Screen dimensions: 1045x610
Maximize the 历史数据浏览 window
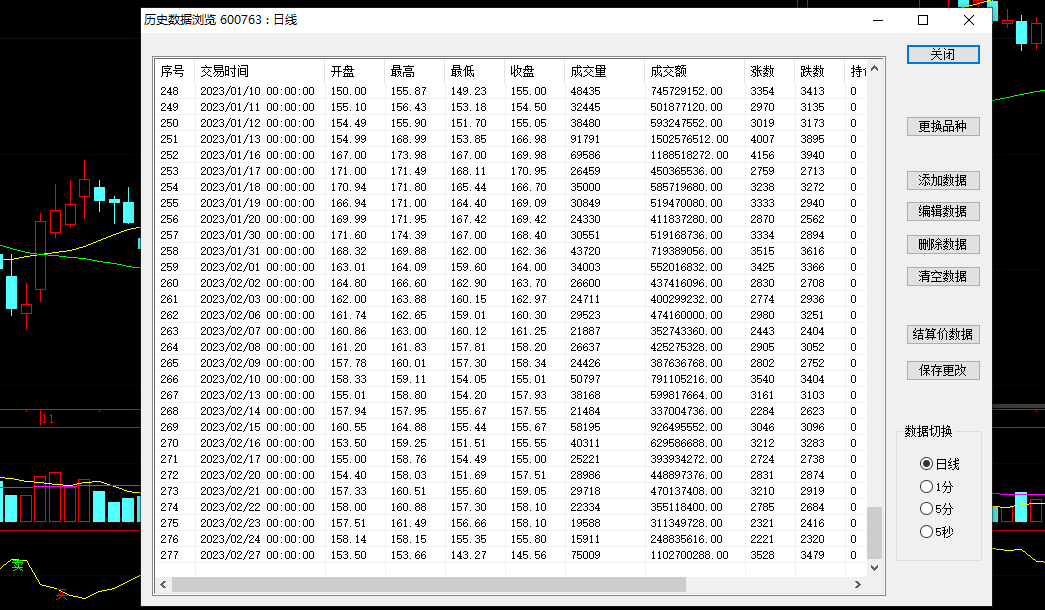click(x=923, y=20)
